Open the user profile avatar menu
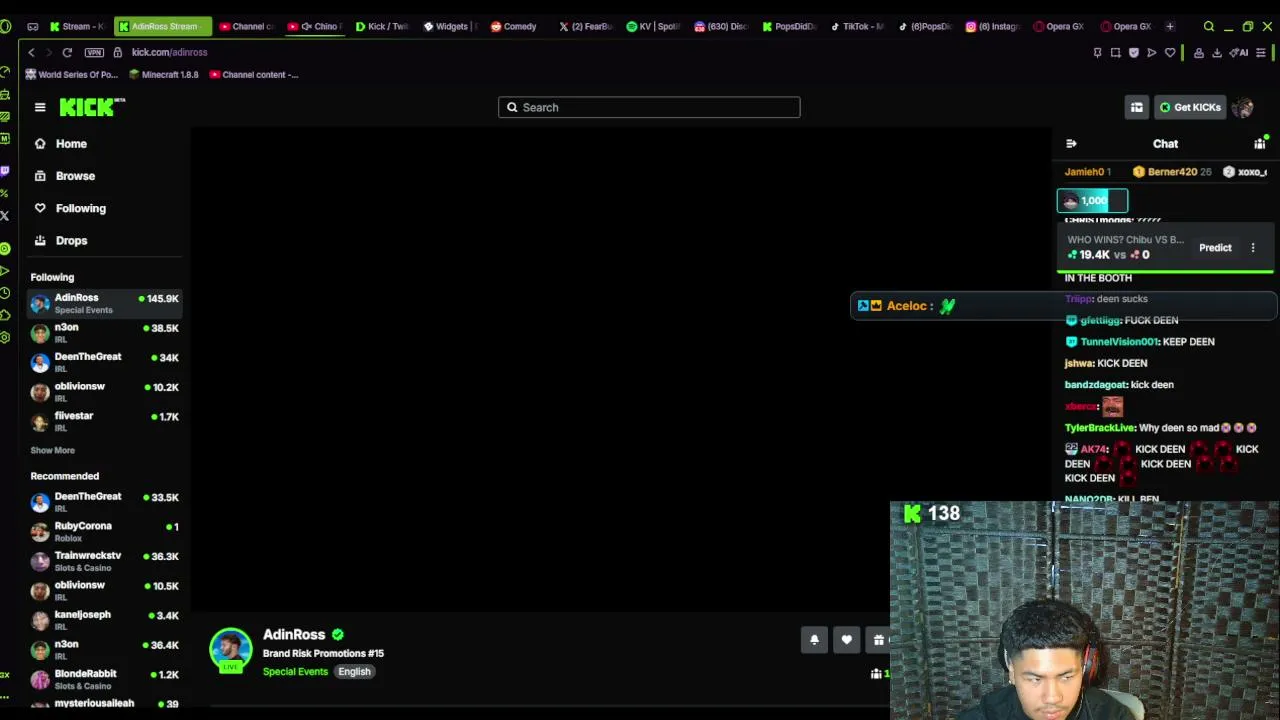Viewport: 1280px width, 720px height. pos(1243,107)
